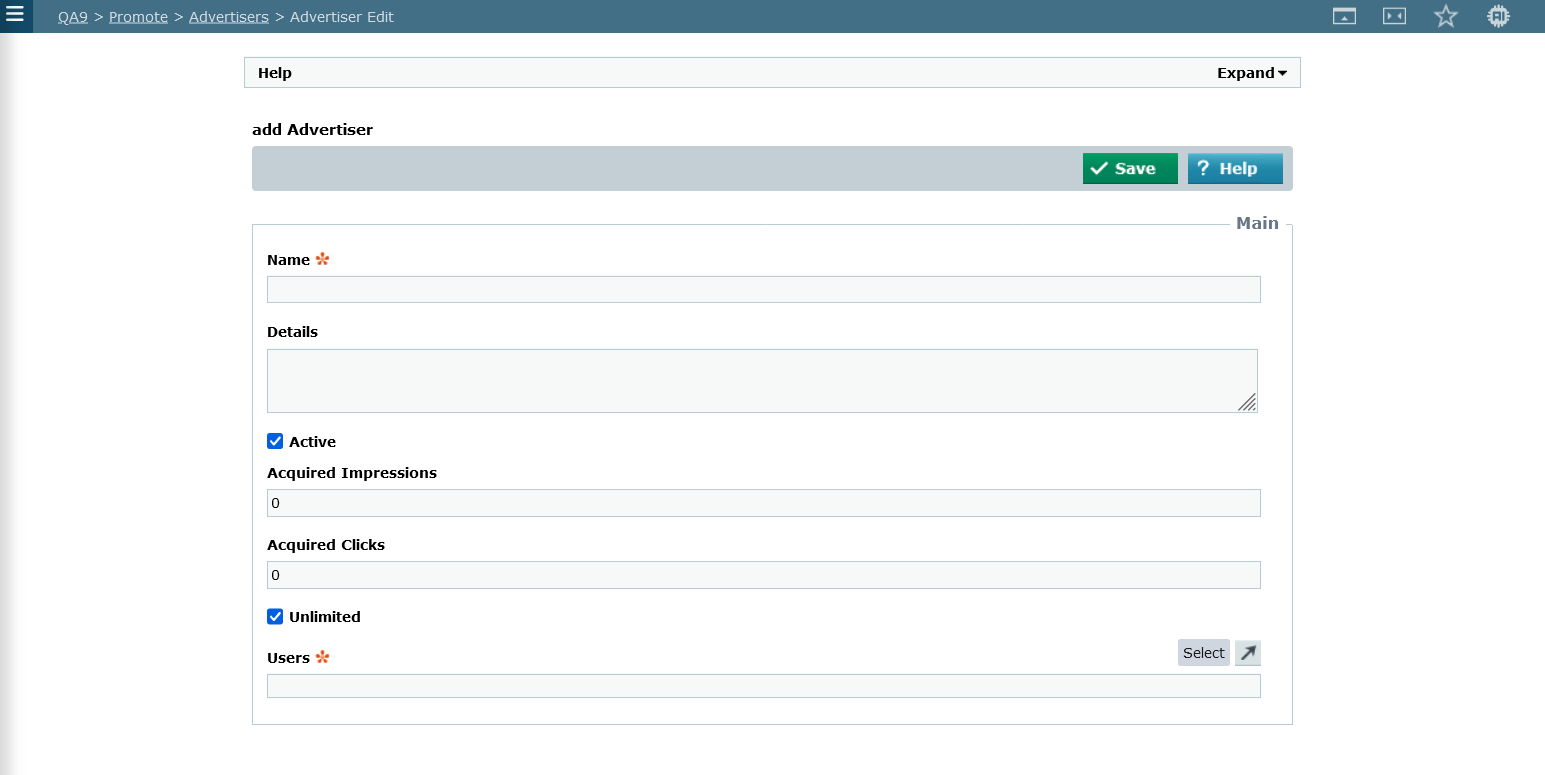Click the collapse header panel icon

(x=1344, y=16)
